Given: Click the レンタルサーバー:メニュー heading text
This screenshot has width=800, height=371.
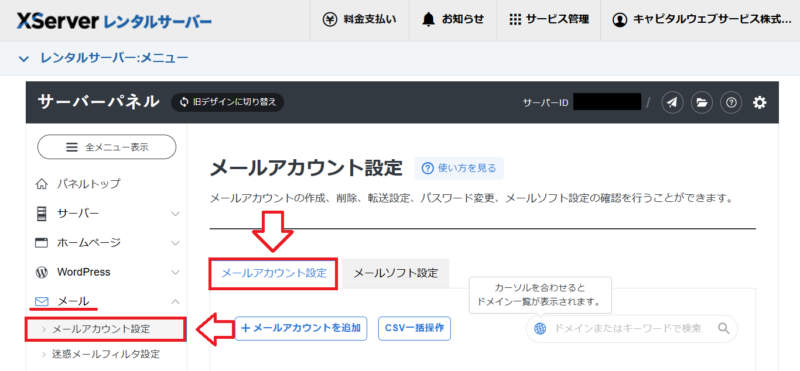Looking at the screenshot, I should click(x=114, y=58).
